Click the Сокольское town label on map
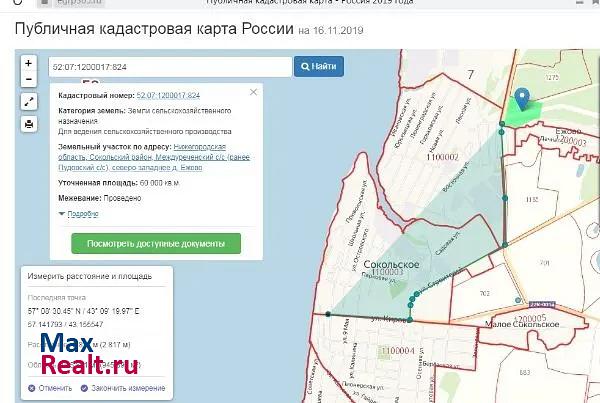The width and height of the screenshot is (600, 403). [x=357, y=261]
